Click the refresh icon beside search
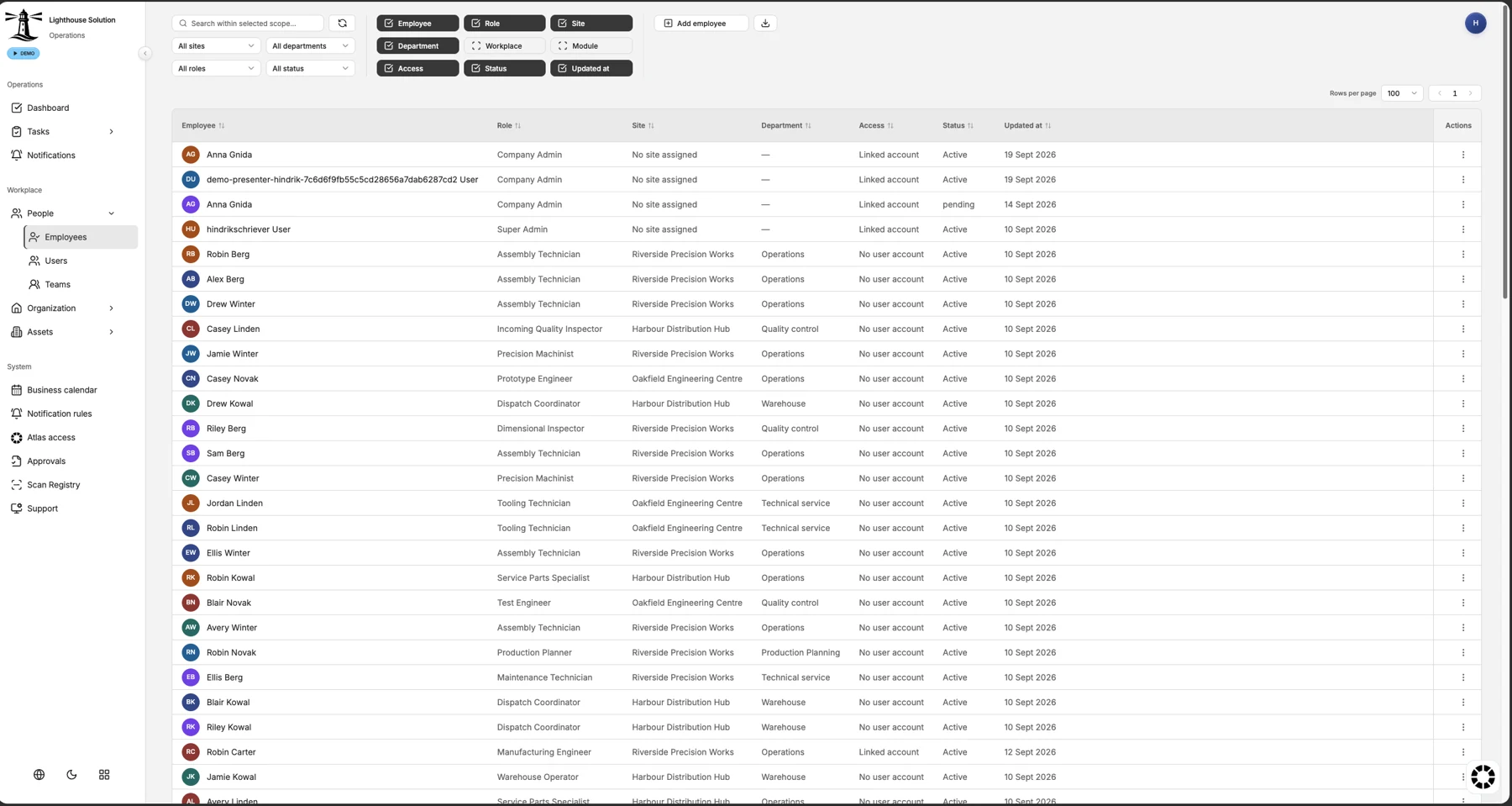1512x806 pixels. click(x=342, y=24)
